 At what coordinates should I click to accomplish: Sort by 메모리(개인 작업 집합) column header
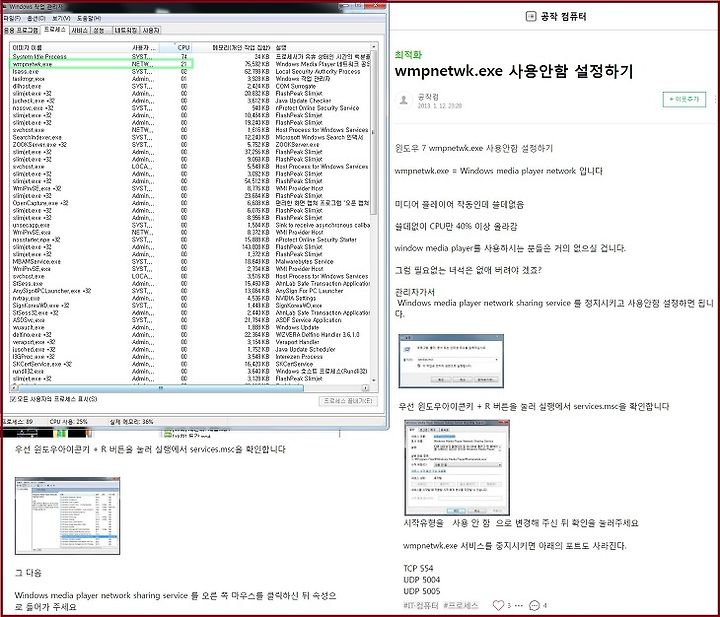pyautogui.click(x=232, y=47)
